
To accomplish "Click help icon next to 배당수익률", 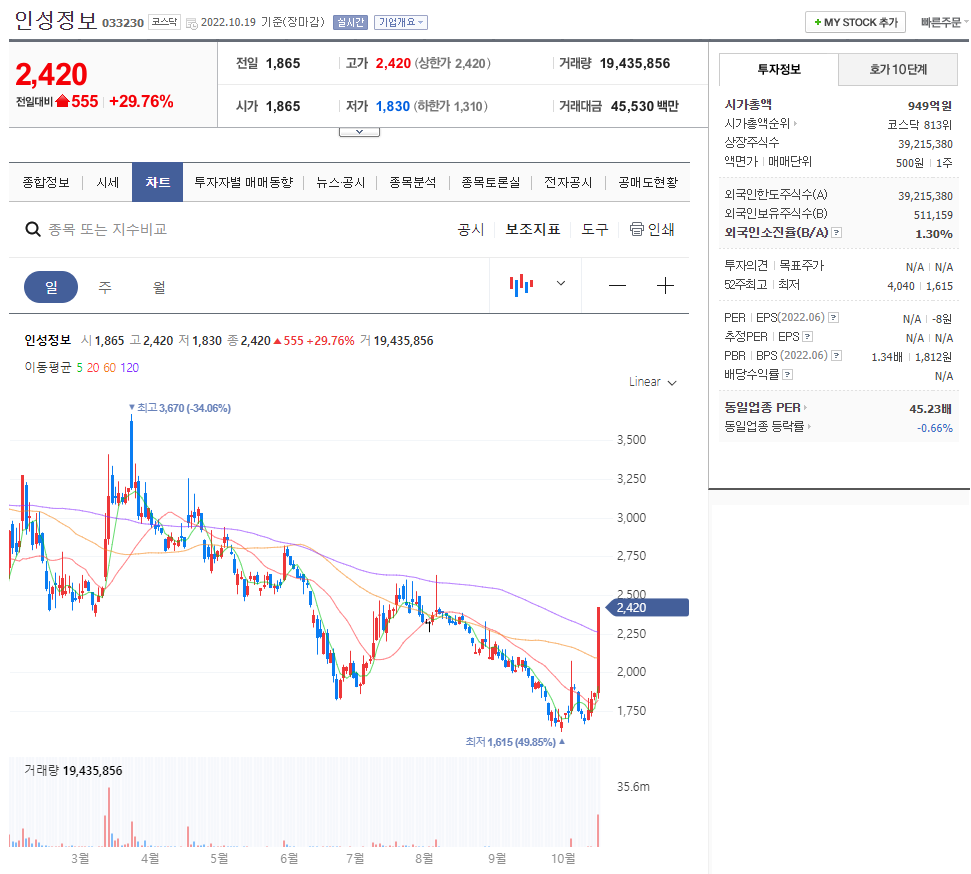I will point(788,375).
